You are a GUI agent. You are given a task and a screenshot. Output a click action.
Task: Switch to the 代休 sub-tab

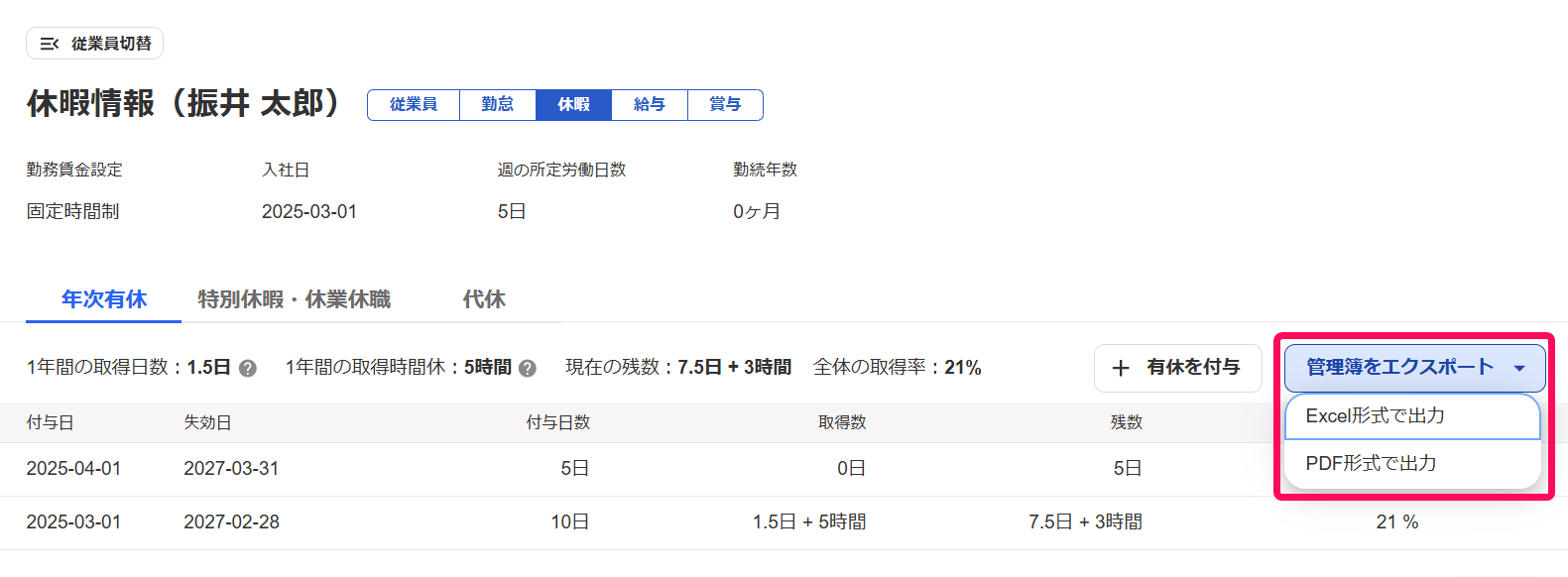[484, 299]
